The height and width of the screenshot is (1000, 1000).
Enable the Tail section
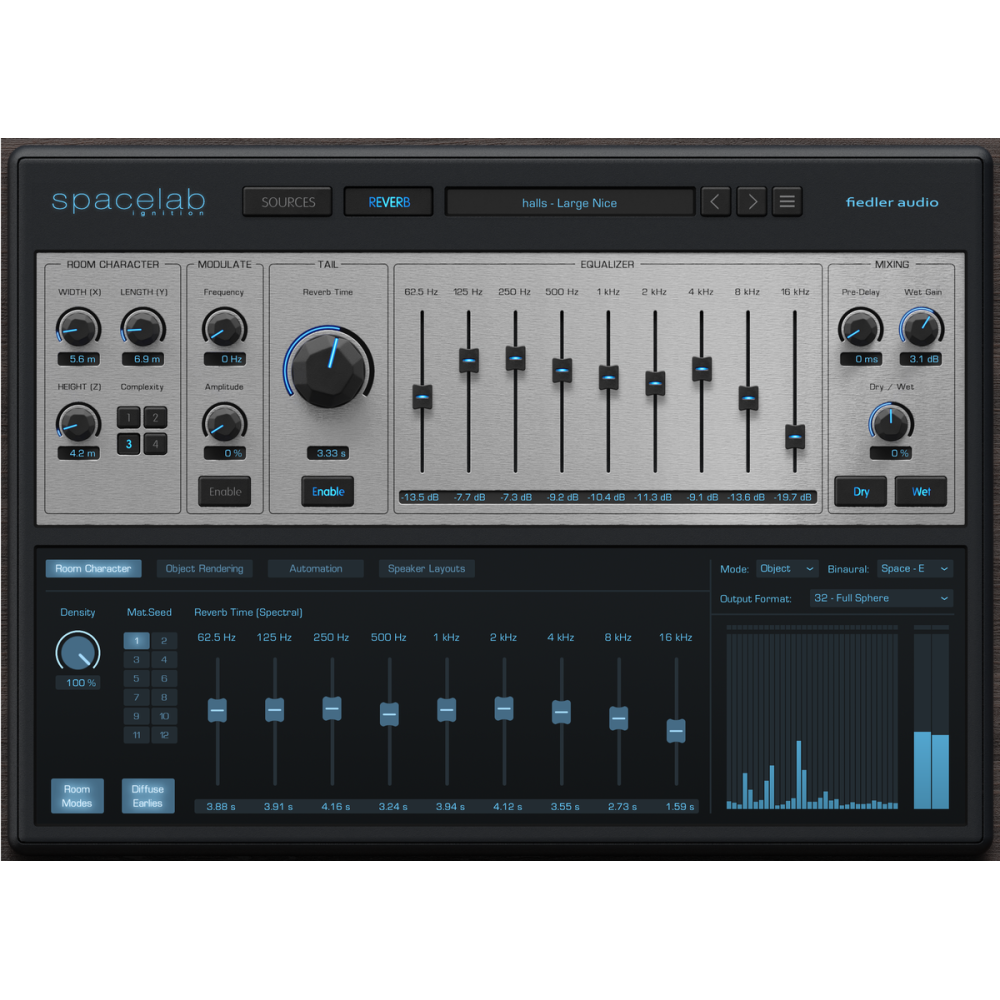click(x=328, y=491)
